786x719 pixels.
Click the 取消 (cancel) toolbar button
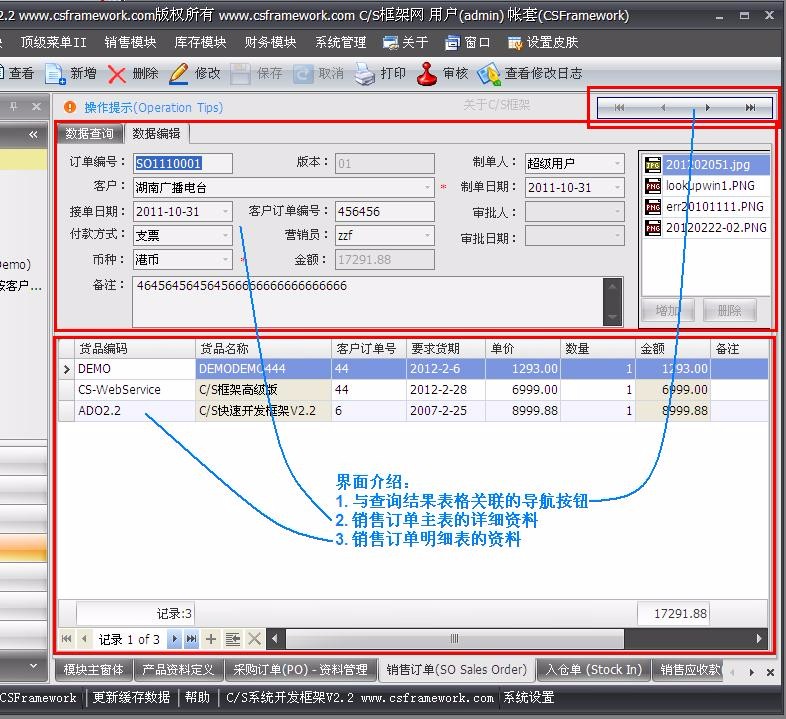click(x=319, y=74)
